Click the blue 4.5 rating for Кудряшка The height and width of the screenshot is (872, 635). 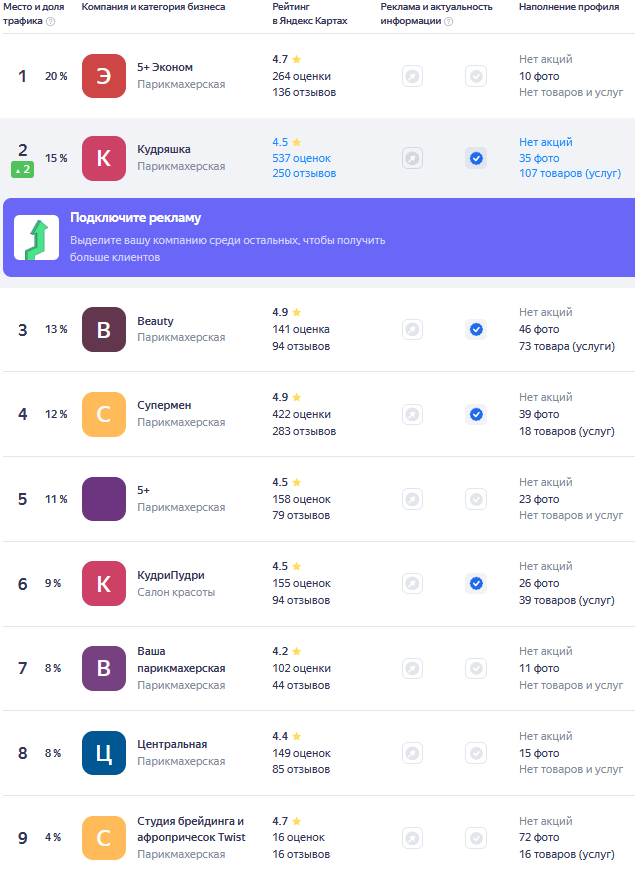[280, 142]
